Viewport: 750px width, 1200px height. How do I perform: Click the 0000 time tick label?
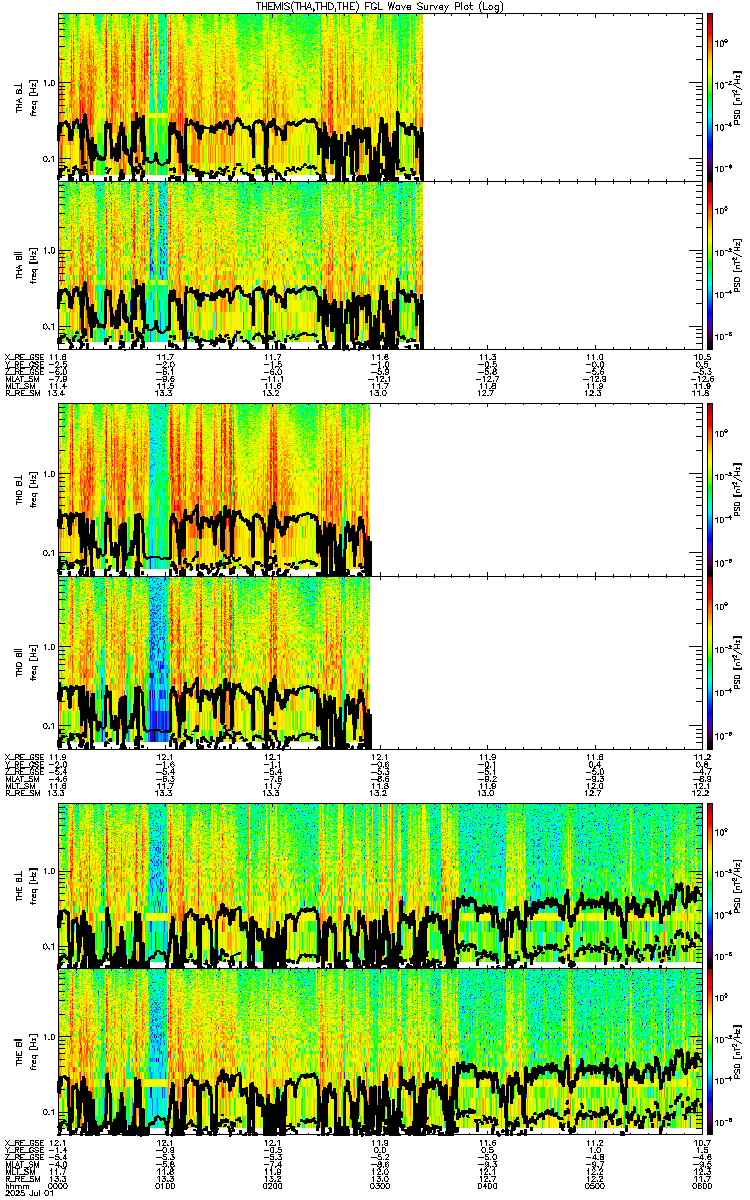tap(58, 1186)
